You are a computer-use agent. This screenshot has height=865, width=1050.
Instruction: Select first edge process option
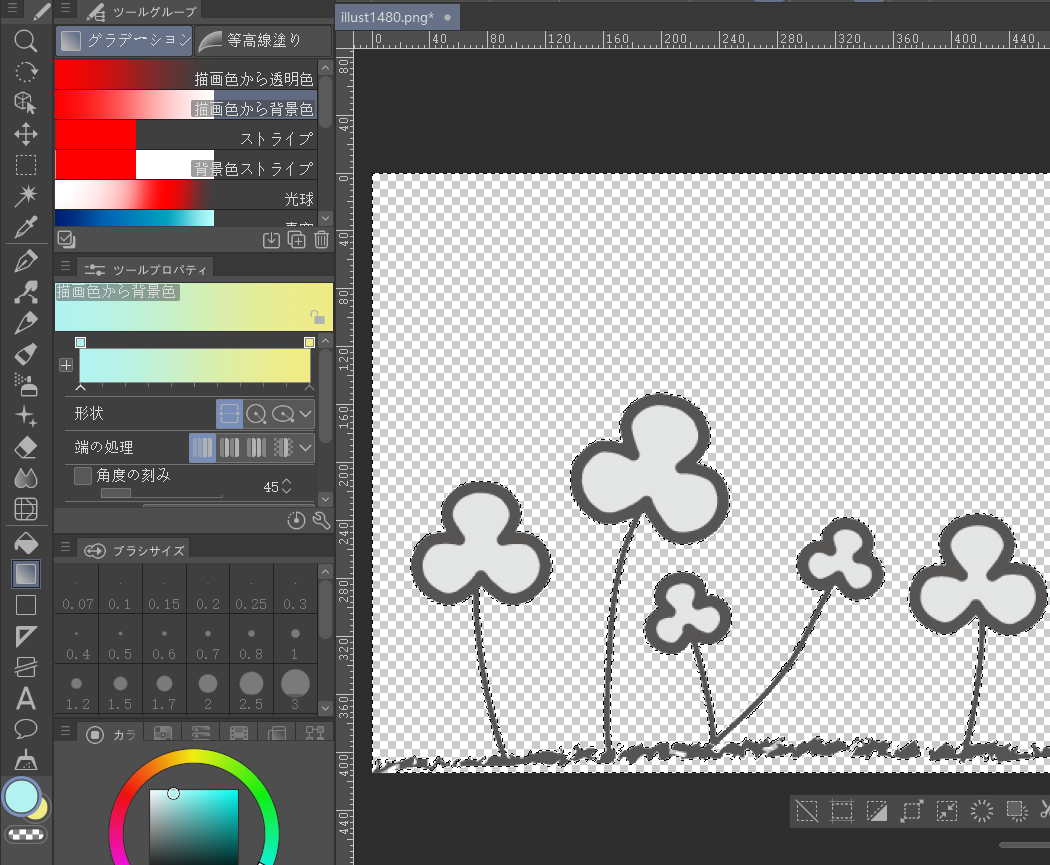[202, 447]
